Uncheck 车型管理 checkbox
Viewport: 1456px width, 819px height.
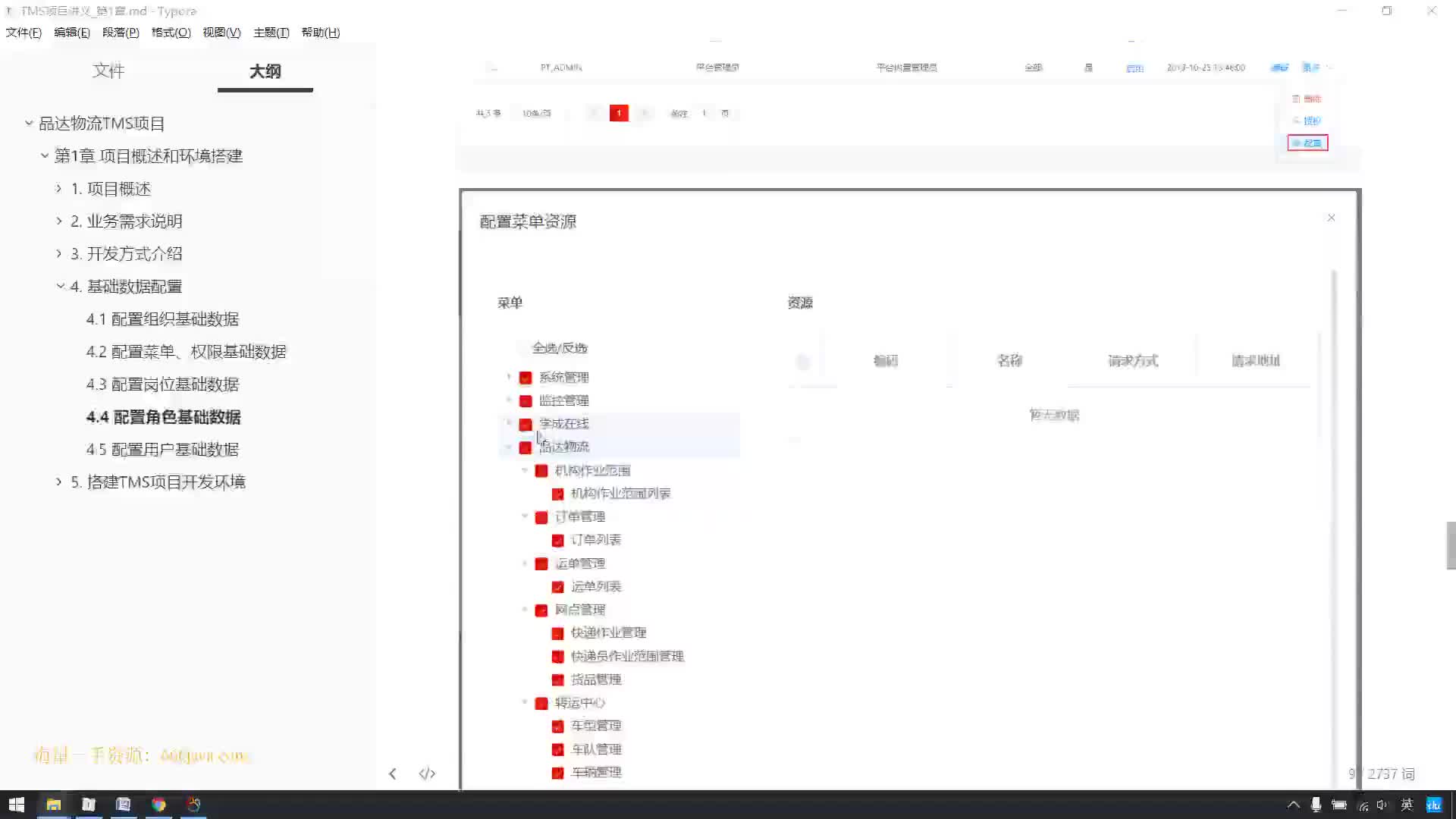click(557, 726)
